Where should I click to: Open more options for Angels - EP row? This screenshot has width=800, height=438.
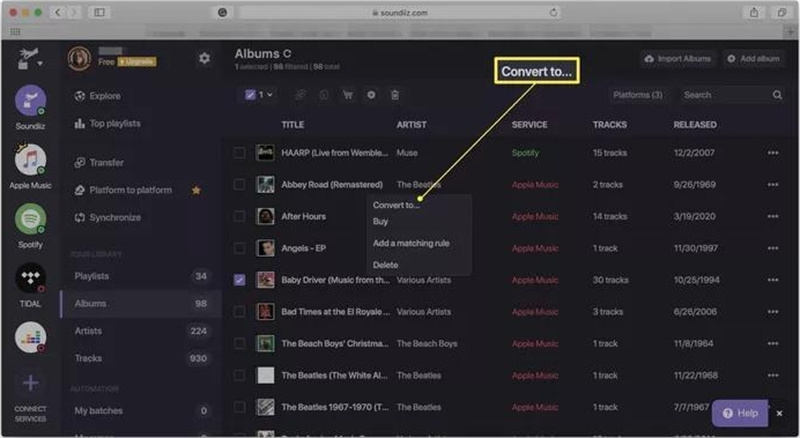(773, 248)
